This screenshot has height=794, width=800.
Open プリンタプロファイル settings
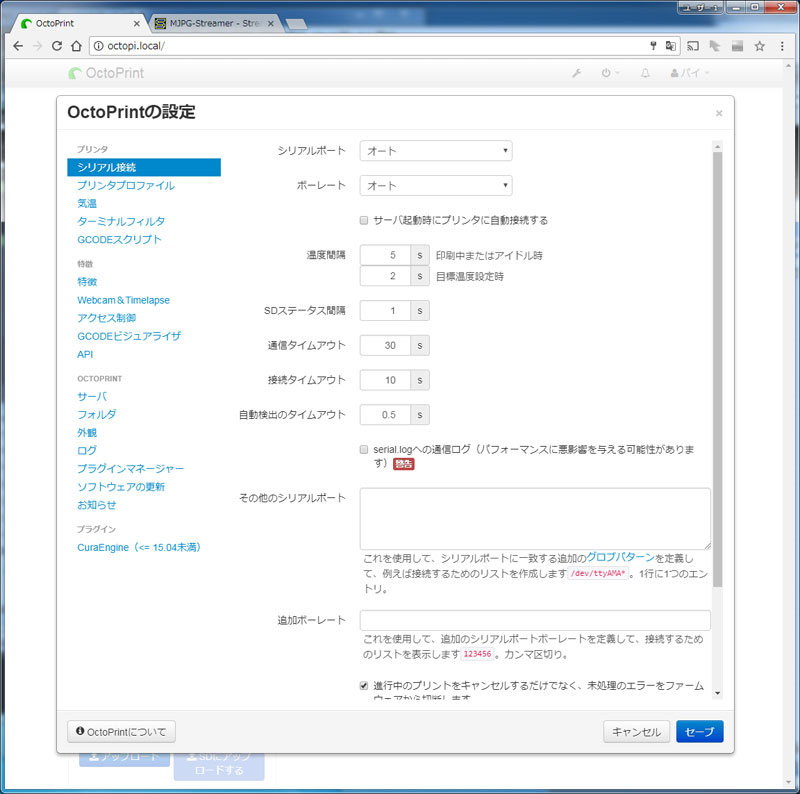point(126,185)
